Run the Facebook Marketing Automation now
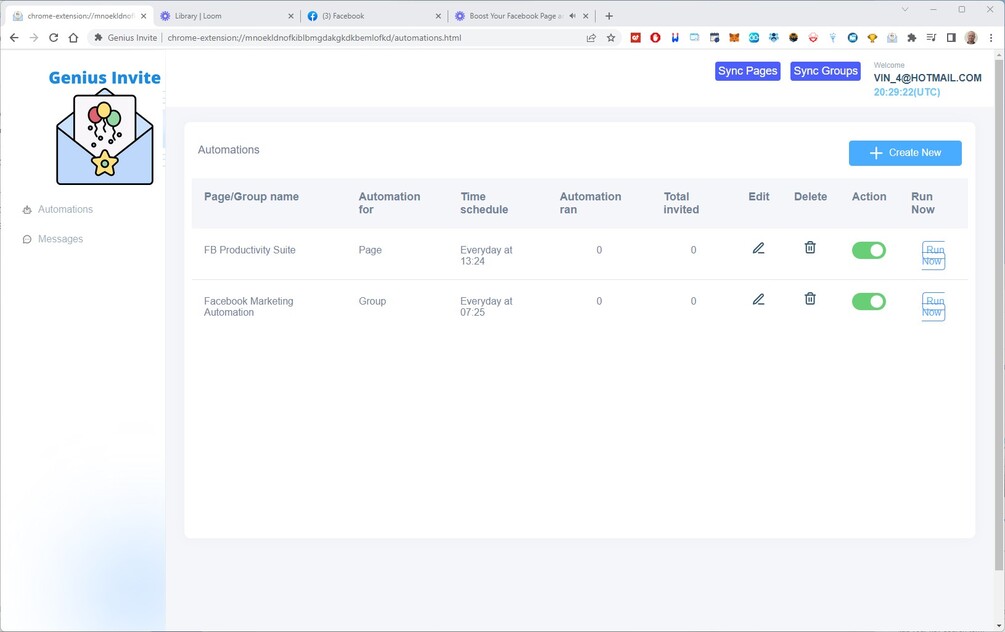The height and width of the screenshot is (632, 1005). (933, 306)
